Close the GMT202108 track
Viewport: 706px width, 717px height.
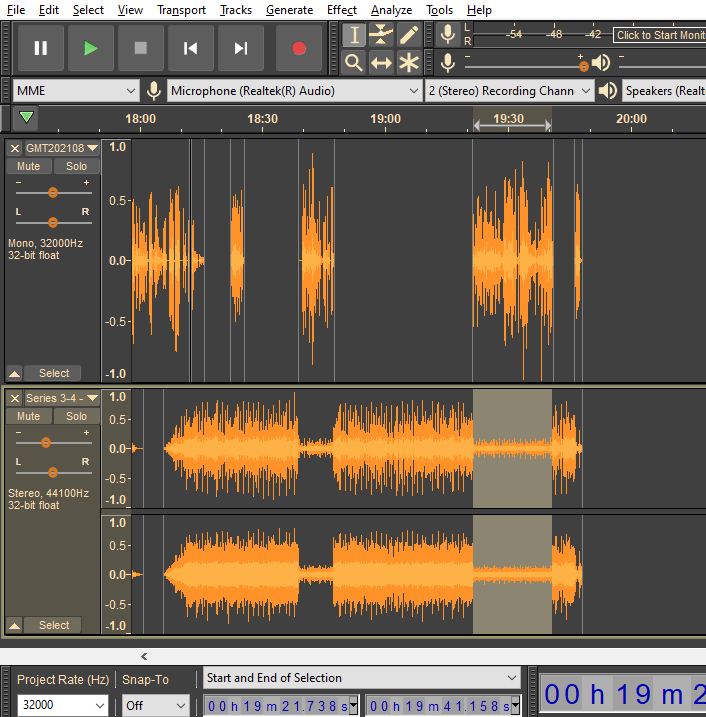[x=15, y=149]
